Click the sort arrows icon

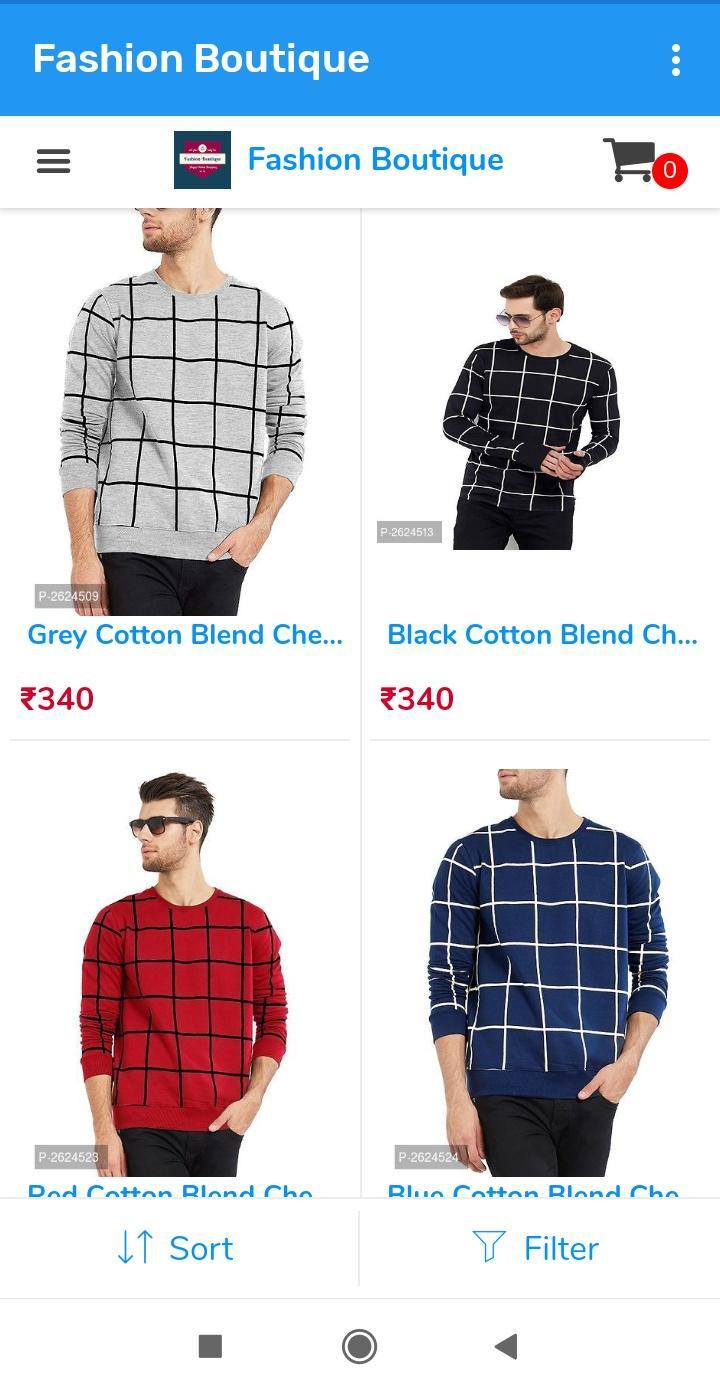135,1247
